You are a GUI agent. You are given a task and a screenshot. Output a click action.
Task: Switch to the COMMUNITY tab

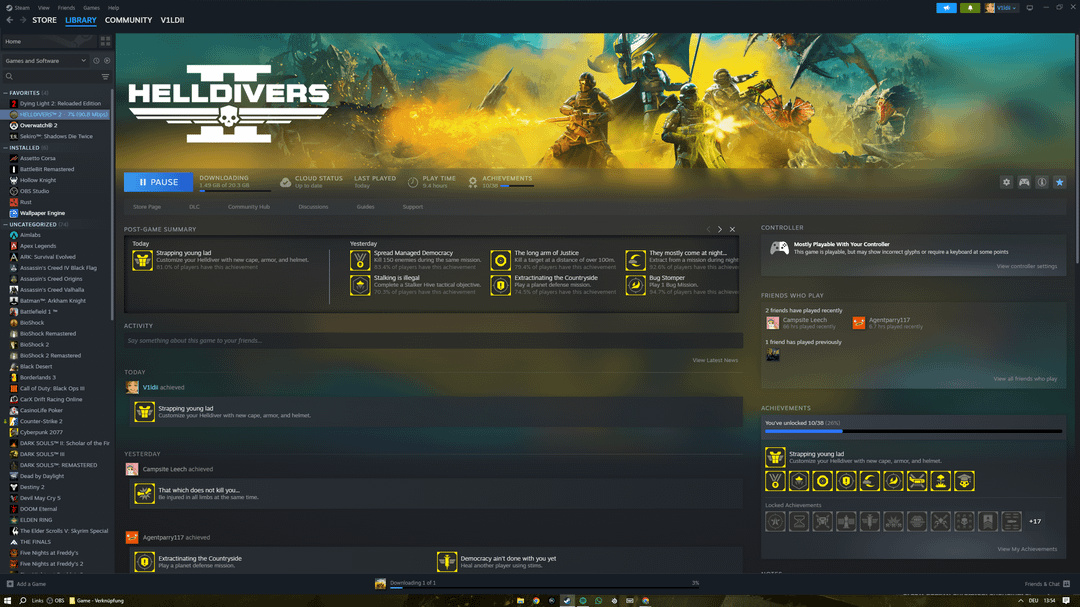coord(128,20)
